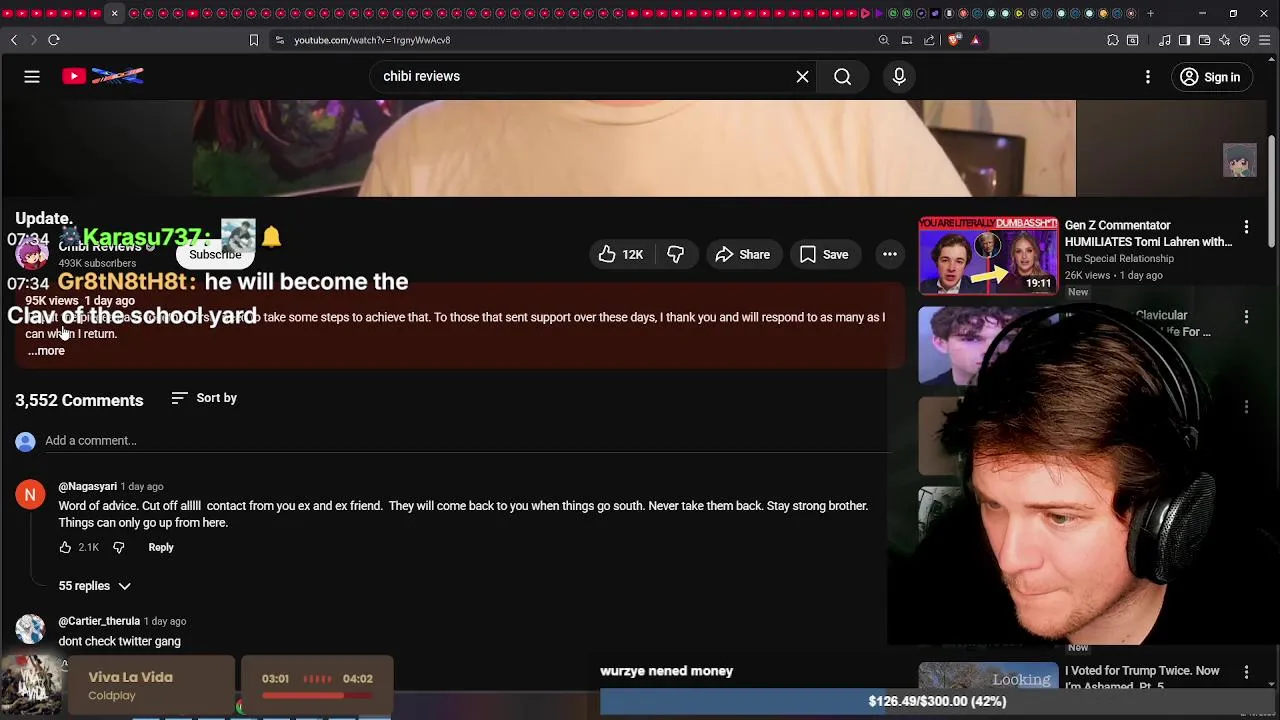1280x720 pixels.
Task: Toggle the browser sidebar panel icon
Action: coord(1185,40)
